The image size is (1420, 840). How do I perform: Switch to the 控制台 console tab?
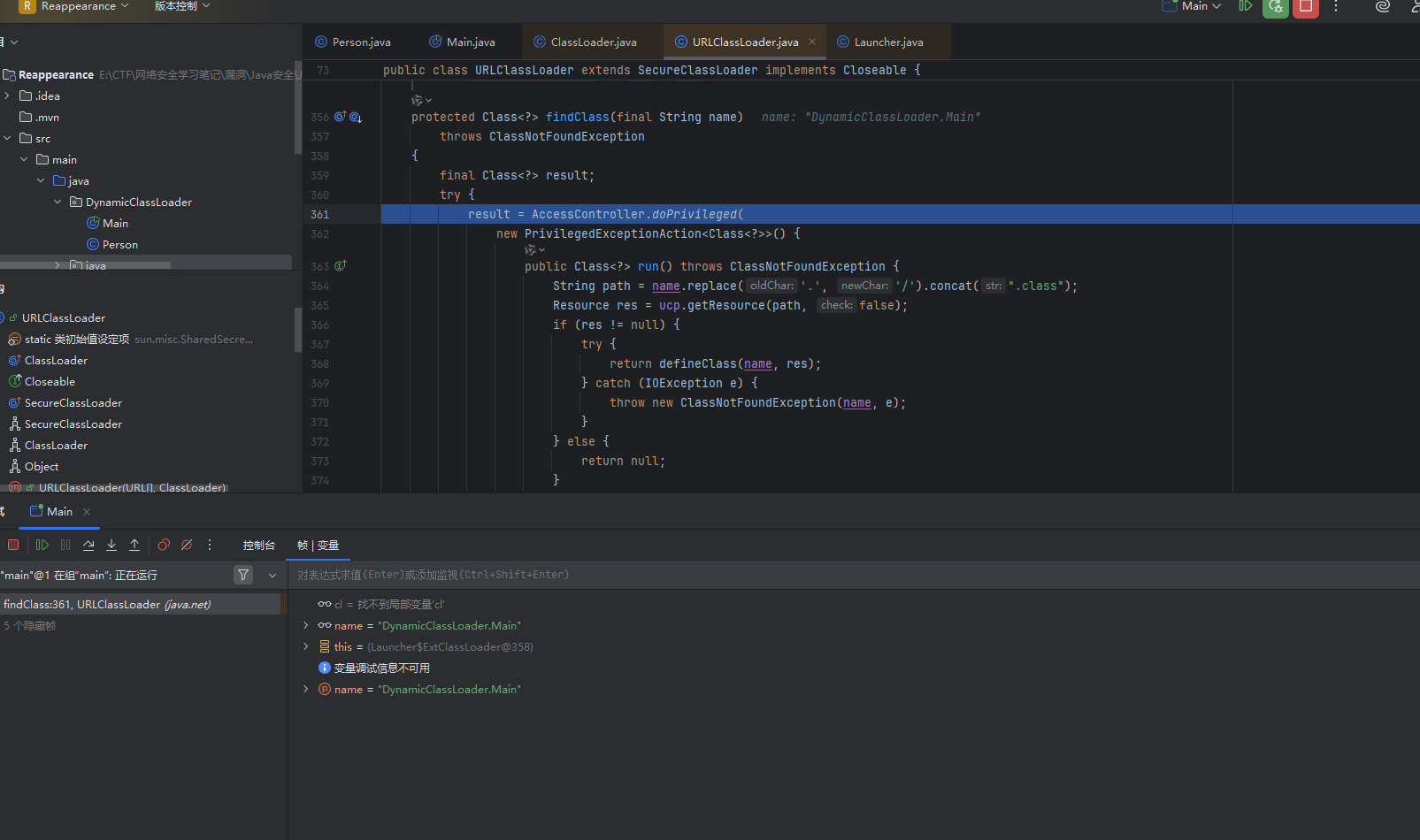(258, 546)
